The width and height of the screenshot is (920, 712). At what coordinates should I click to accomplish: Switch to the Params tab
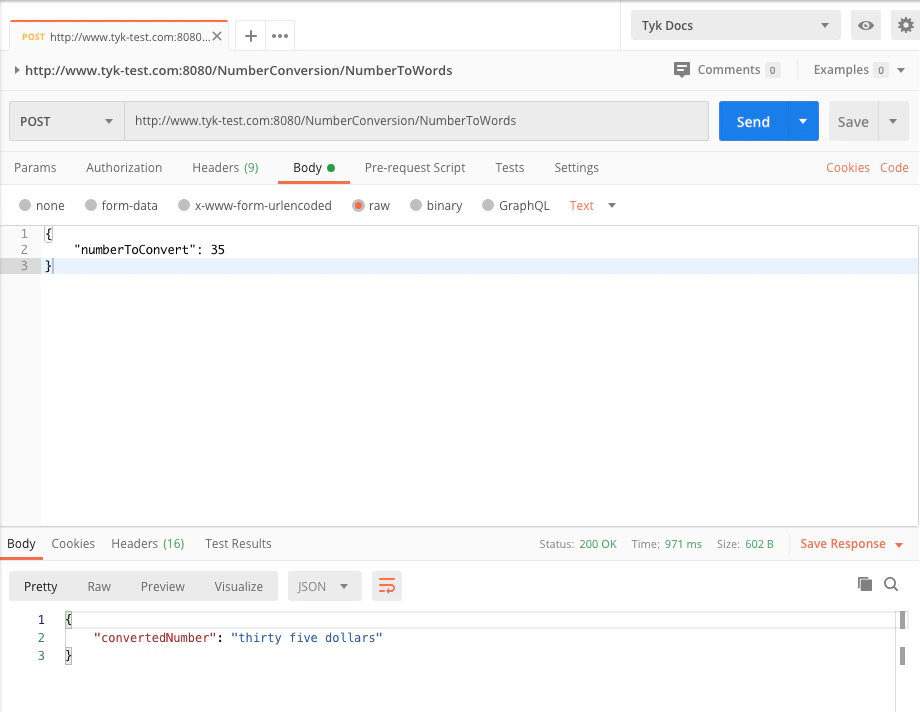(x=35, y=167)
